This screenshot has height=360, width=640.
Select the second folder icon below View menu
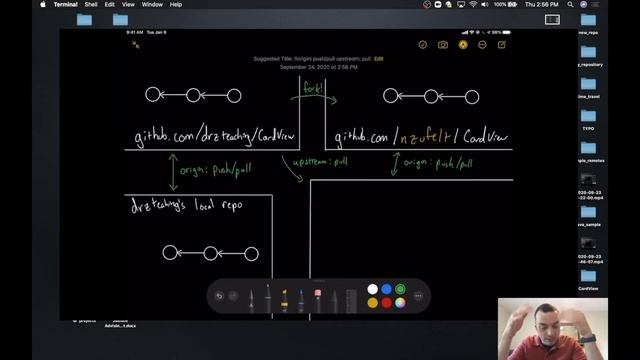(x=120, y=20)
